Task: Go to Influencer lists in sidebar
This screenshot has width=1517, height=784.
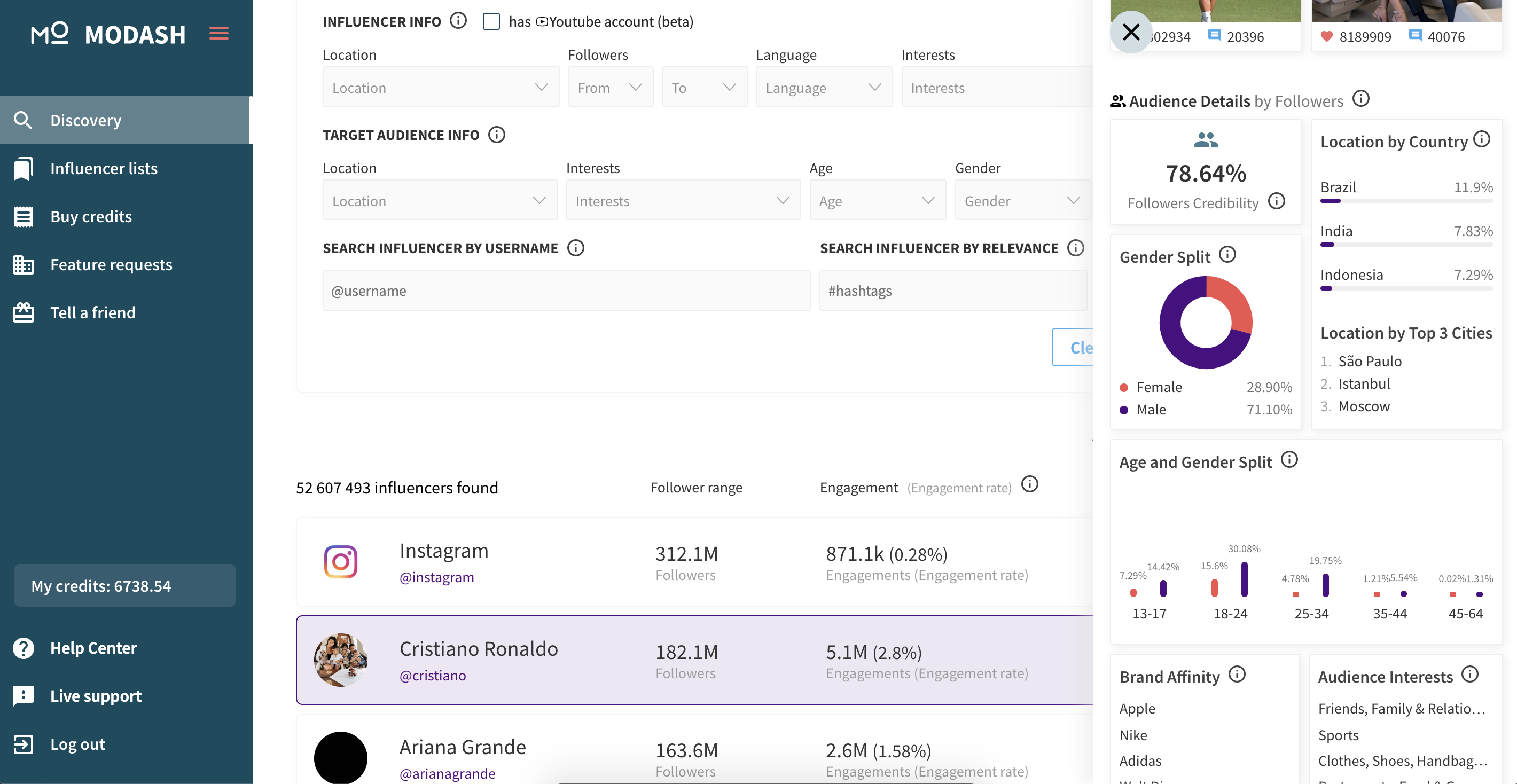Action: click(x=104, y=168)
